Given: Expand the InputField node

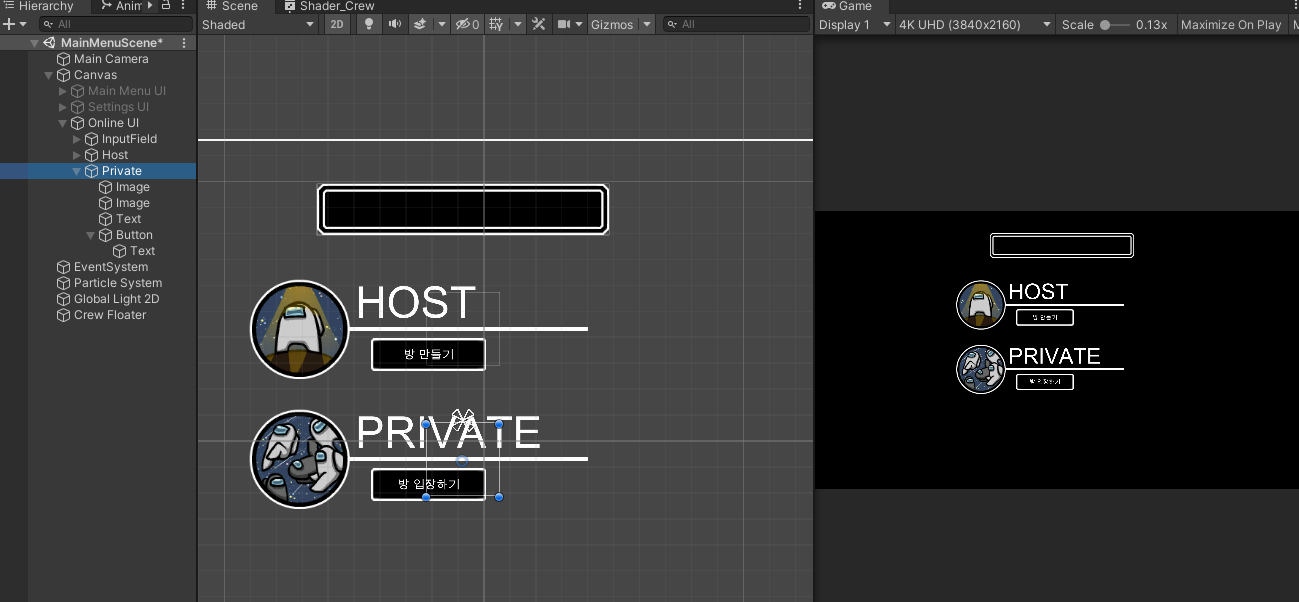Looking at the screenshot, I should click(77, 139).
